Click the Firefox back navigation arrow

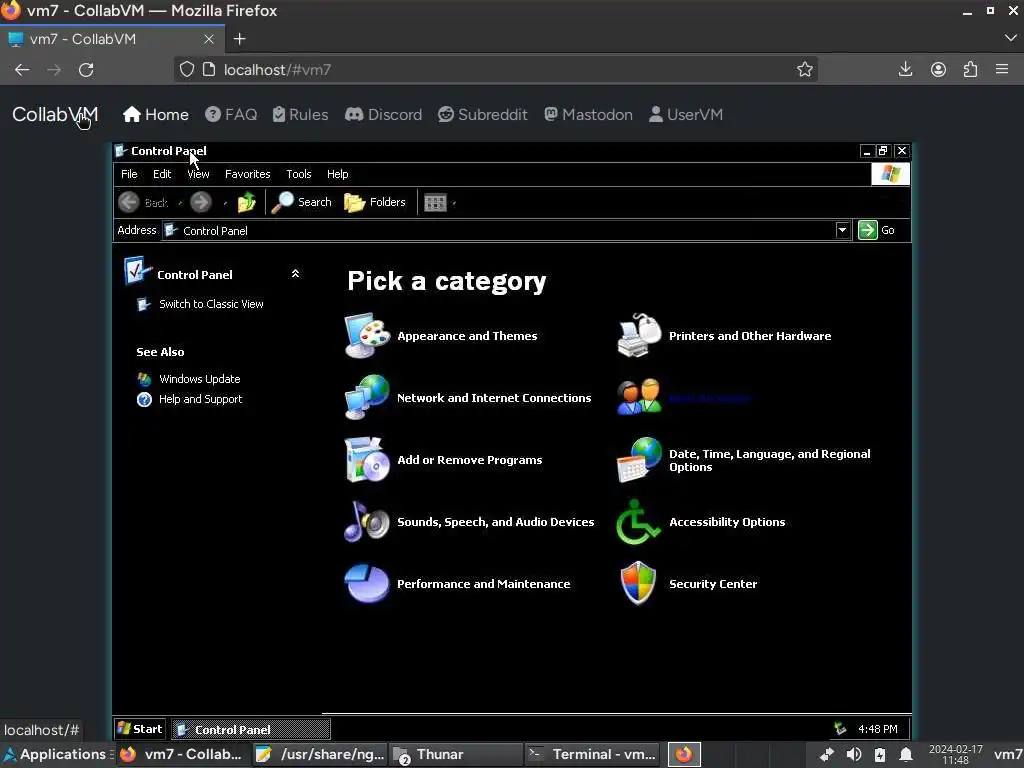[22, 70]
